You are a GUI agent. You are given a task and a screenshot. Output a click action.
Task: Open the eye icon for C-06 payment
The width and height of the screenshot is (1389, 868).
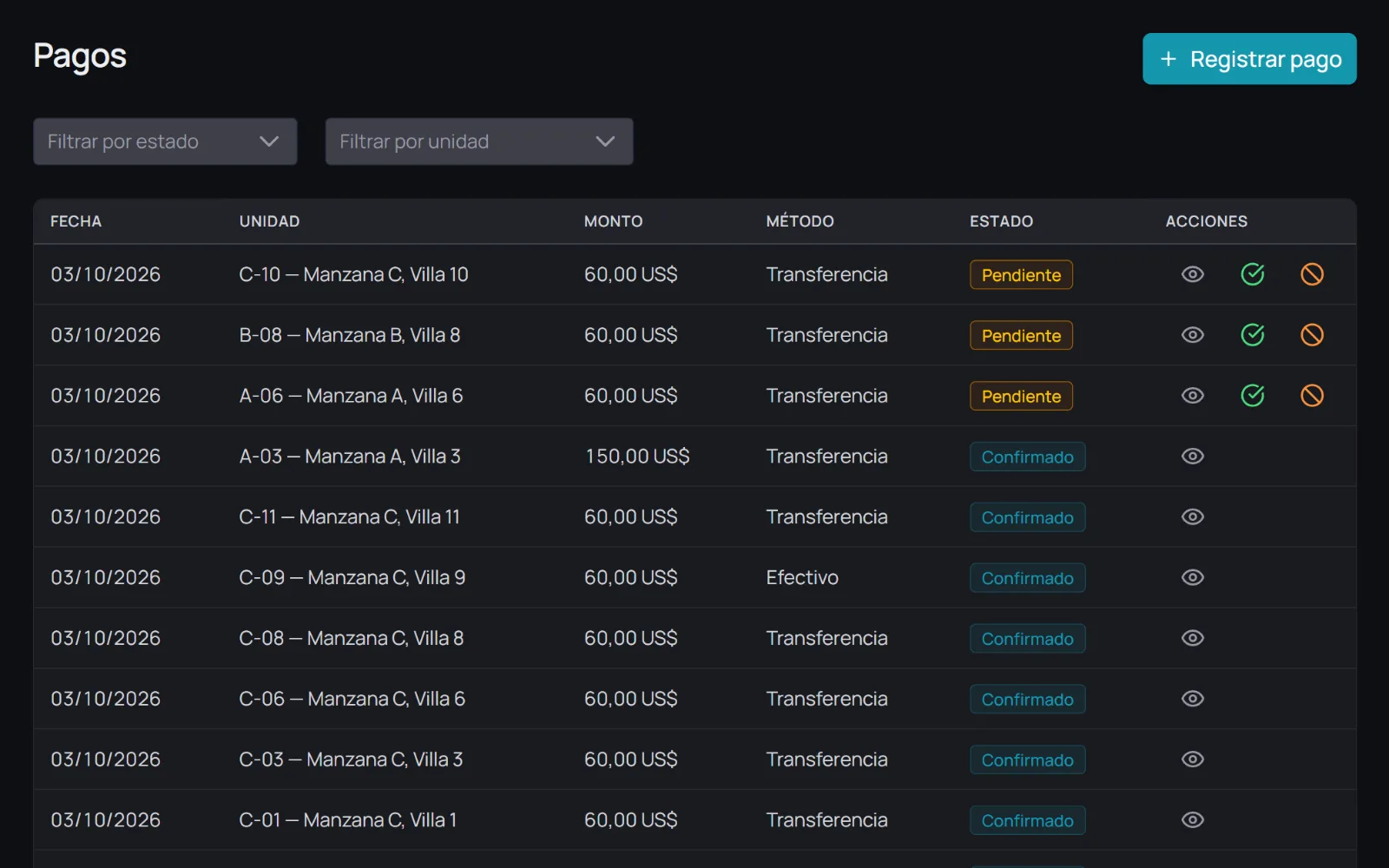(1193, 699)
